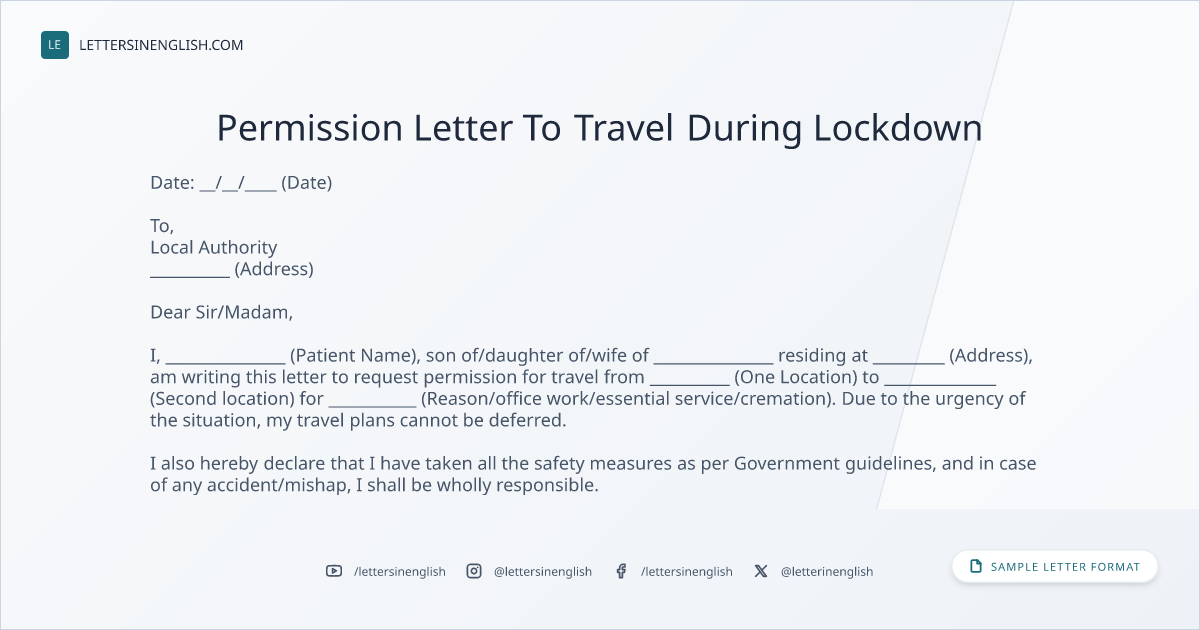Viewport: 1200px width, 630px height.
Task: Click the document icon in Sample Letter badge
Action: point(976,566)
